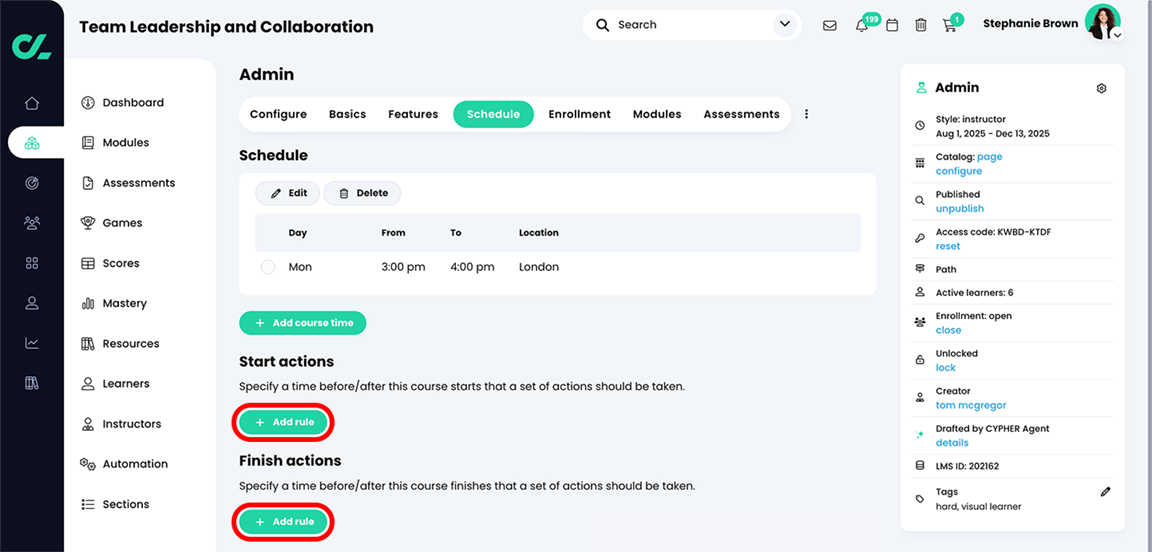Expand the user menu chevron by avatar

1117,35
